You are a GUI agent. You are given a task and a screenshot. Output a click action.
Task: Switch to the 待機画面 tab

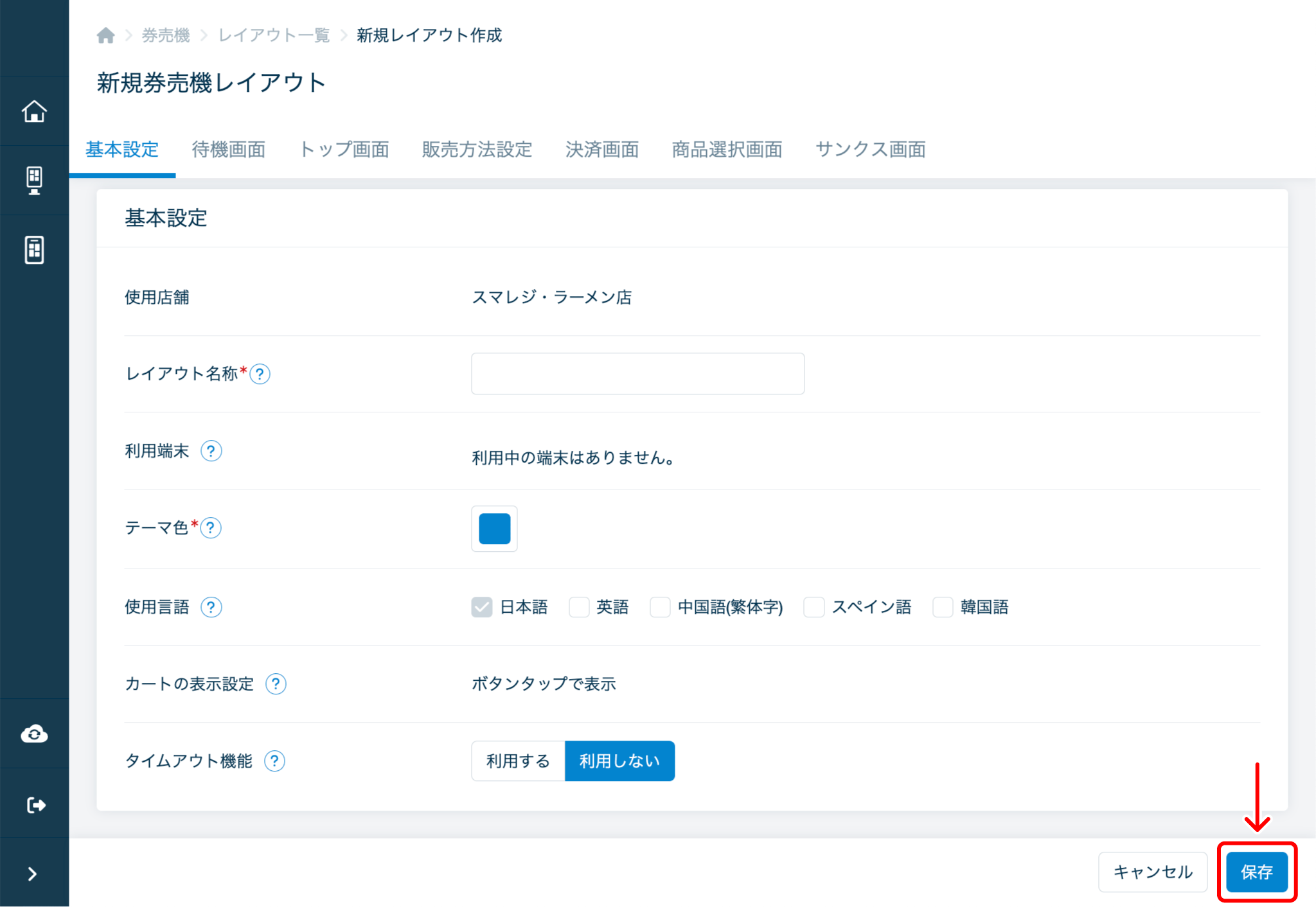pyautogui.click(x=229, y=150)
